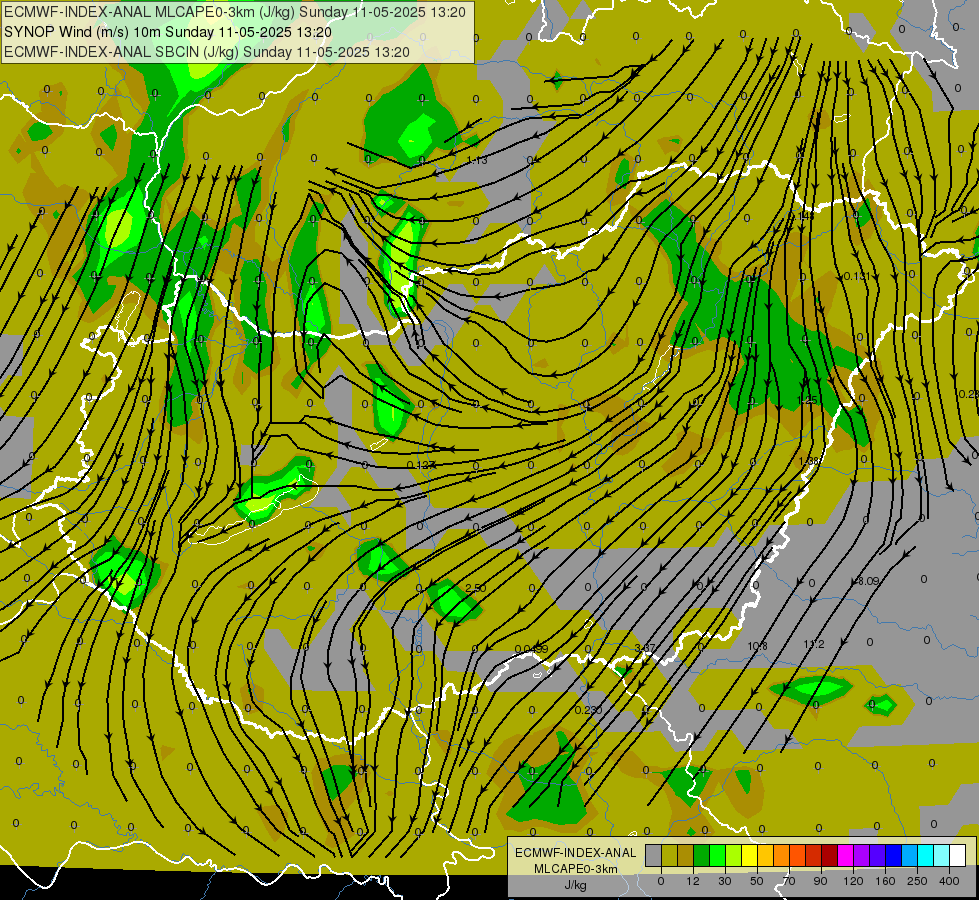The width and height of the screenshot is (979, 900).
Task: Click the pure yellow legend swatch before 50
Action: (x=750, y=855)
